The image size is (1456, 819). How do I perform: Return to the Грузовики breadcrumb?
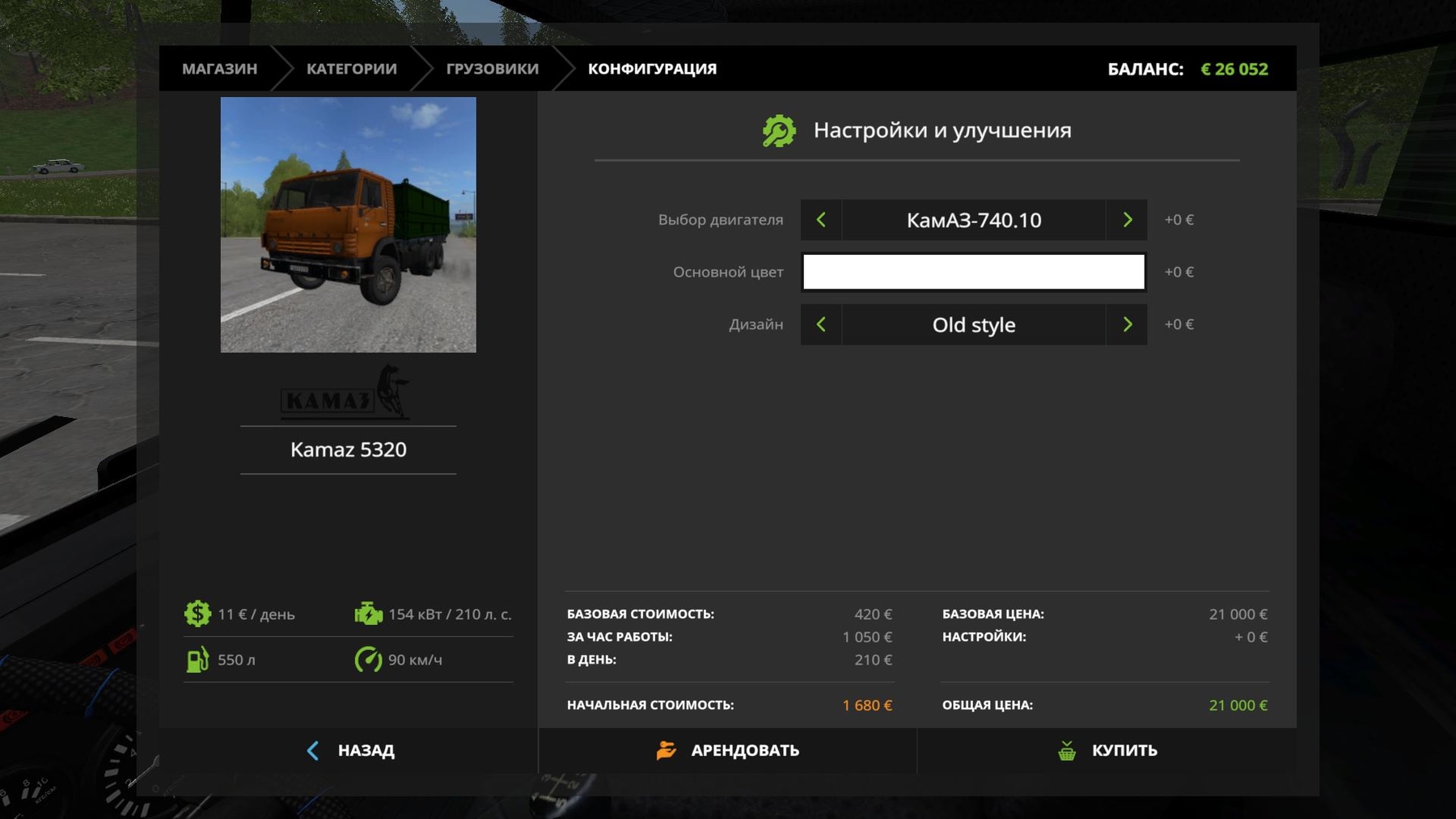pos(492,69)
